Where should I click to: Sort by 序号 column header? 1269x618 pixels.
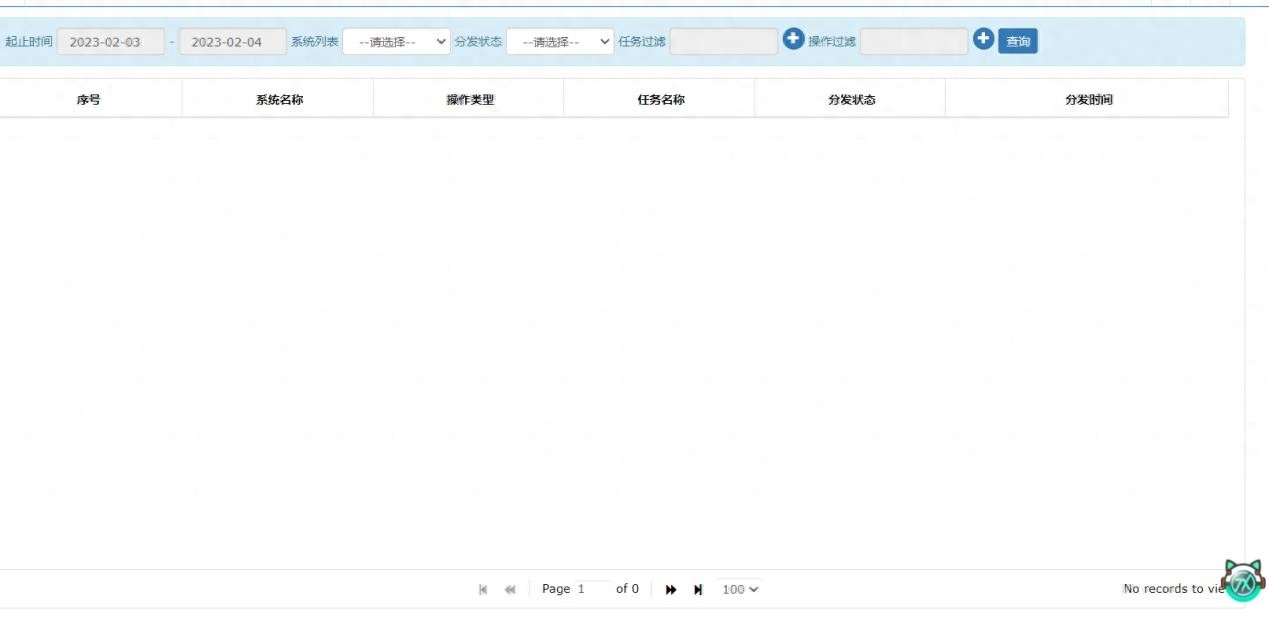coord(89,100)
